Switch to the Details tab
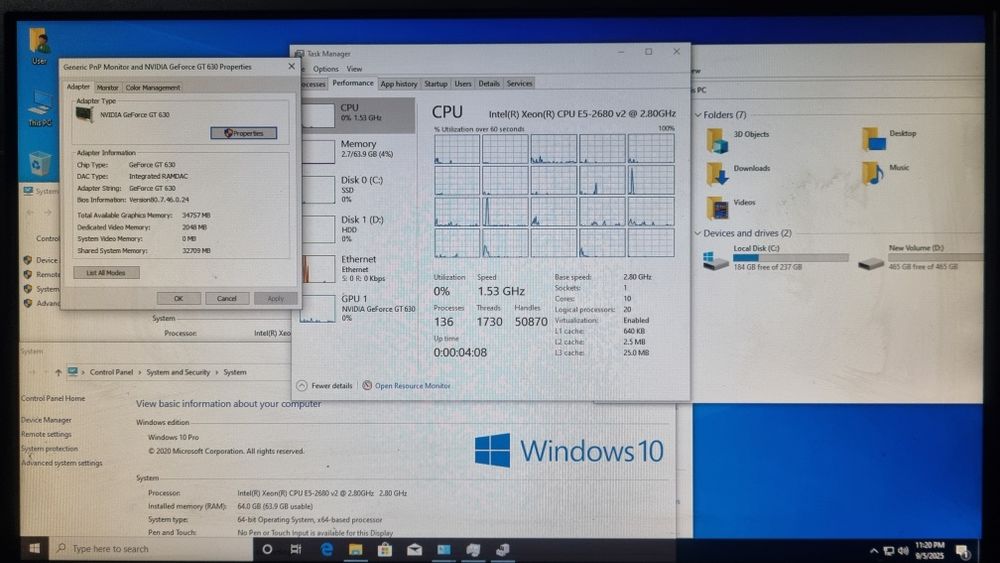 point(489,84)
